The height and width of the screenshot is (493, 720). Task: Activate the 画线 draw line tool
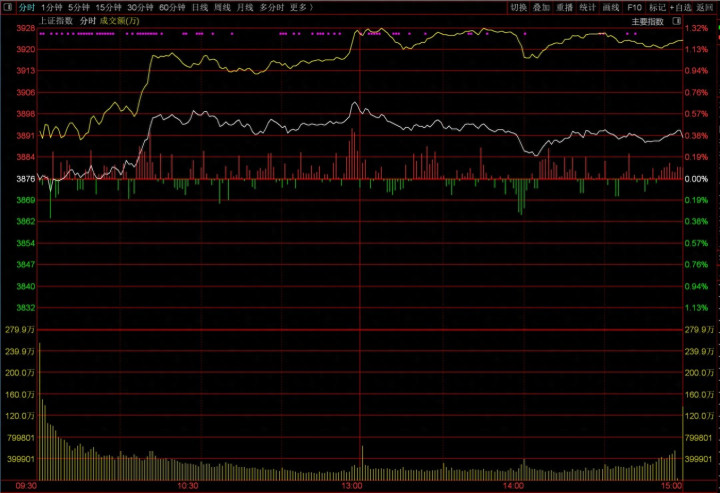coord(611,7)
